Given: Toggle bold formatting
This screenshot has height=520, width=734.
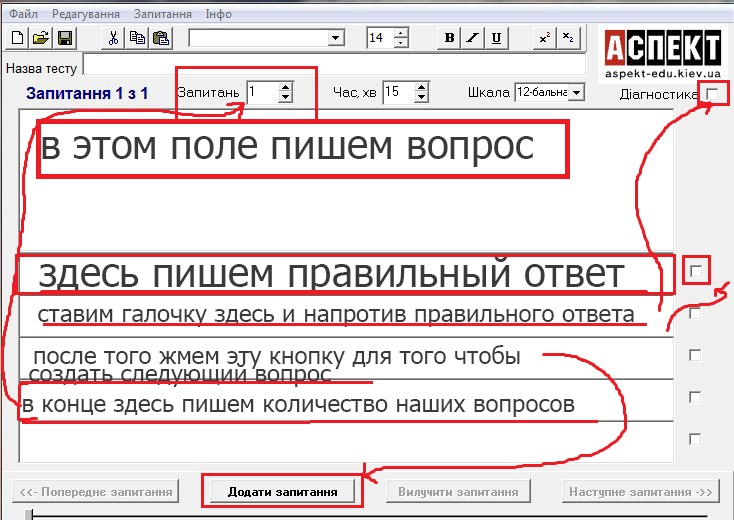Looking at the screenshot, I should click(x=449, y=38).
